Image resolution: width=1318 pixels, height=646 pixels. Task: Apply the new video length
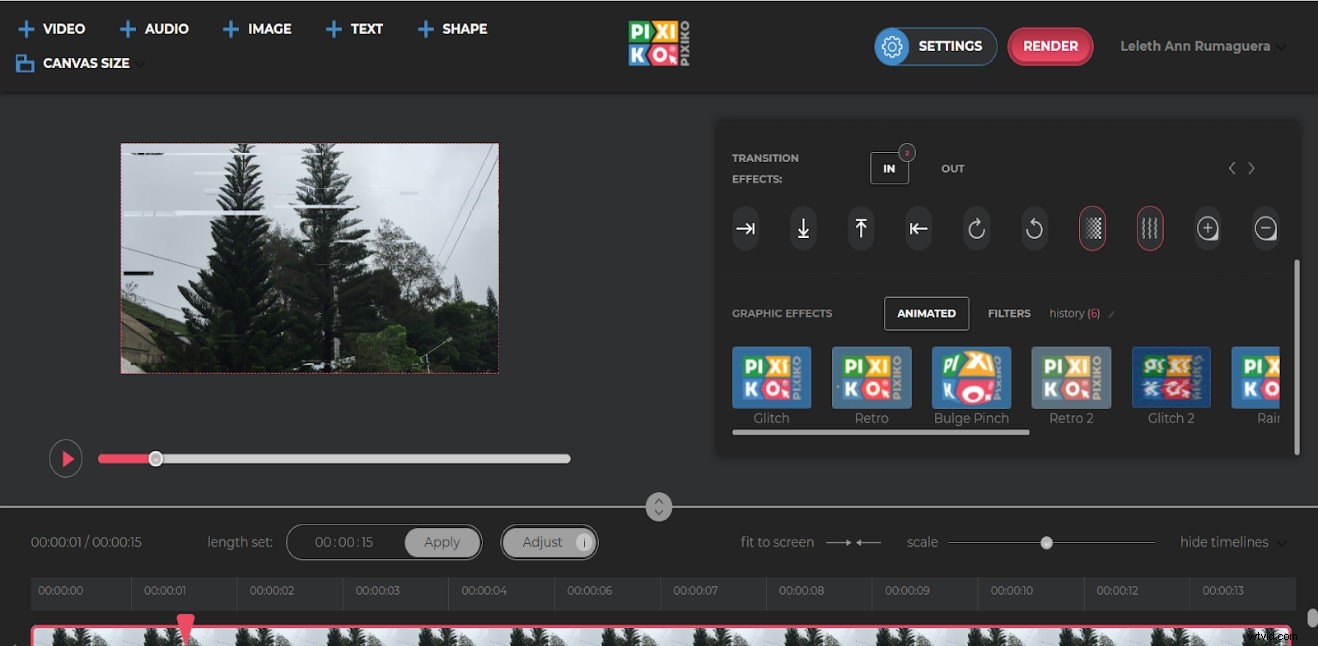click(442, 542)
